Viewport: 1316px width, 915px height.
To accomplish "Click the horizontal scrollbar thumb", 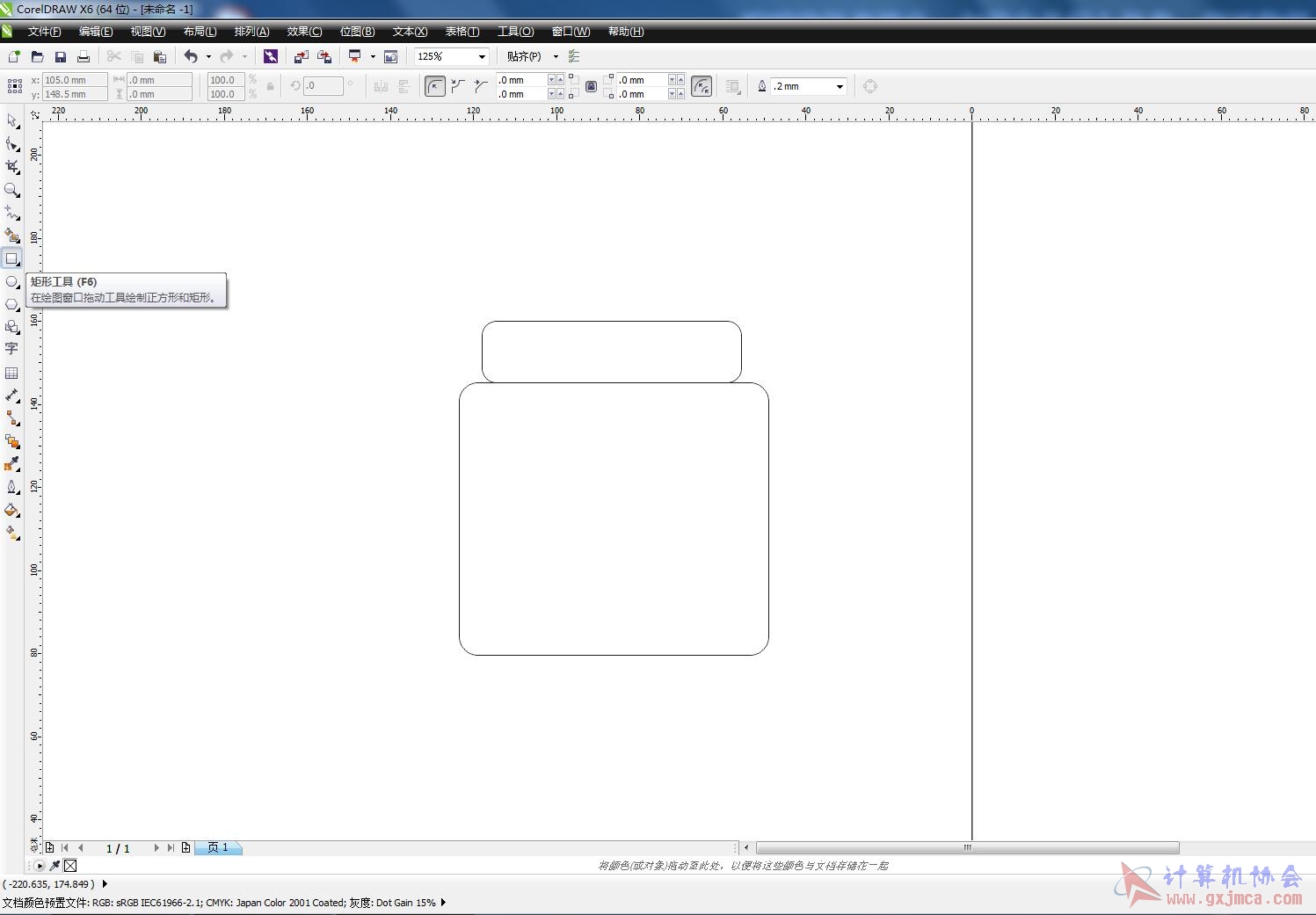I will click(967, 847).
